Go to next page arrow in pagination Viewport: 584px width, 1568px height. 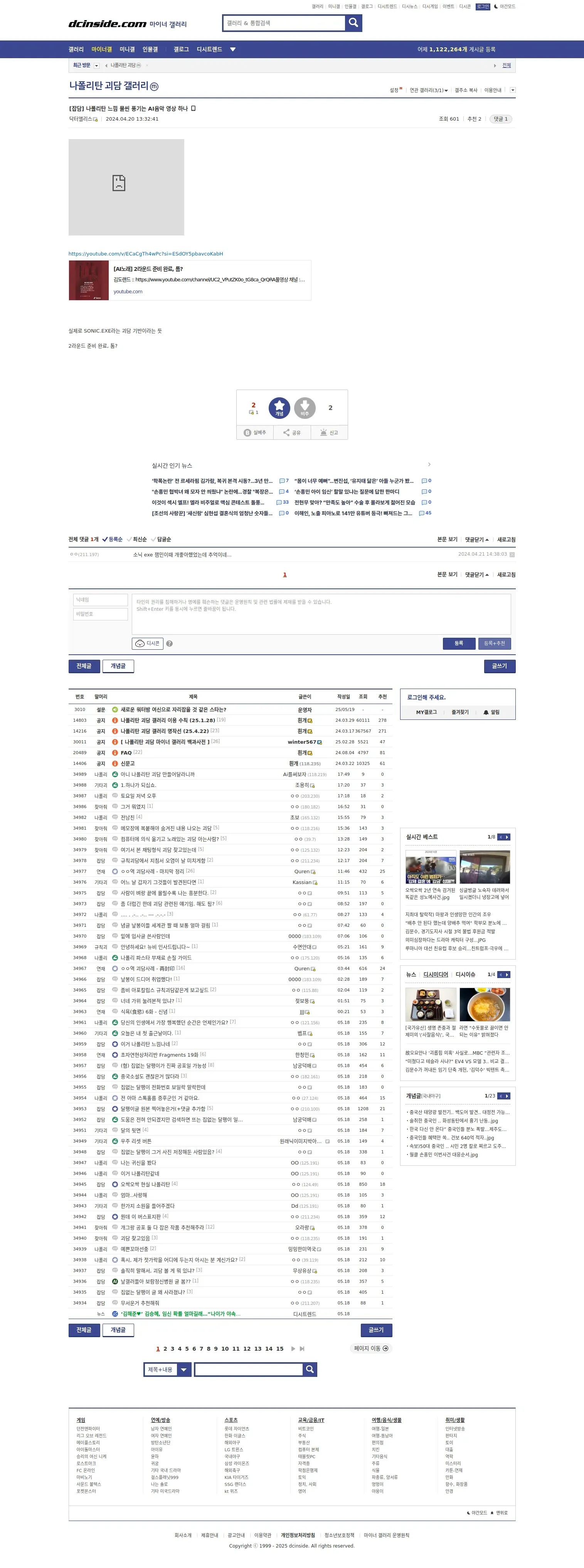click(x=293, y=1348)
